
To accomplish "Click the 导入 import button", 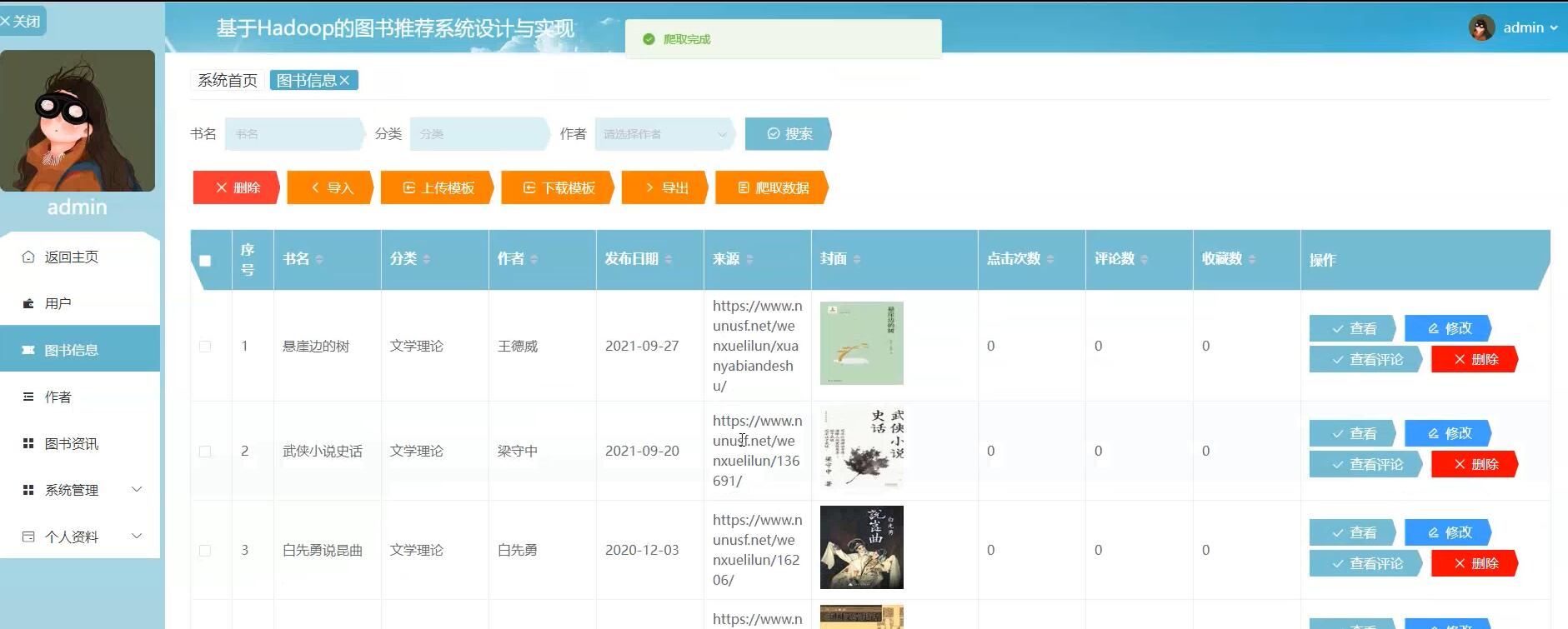I will click(x=330, y=187).
